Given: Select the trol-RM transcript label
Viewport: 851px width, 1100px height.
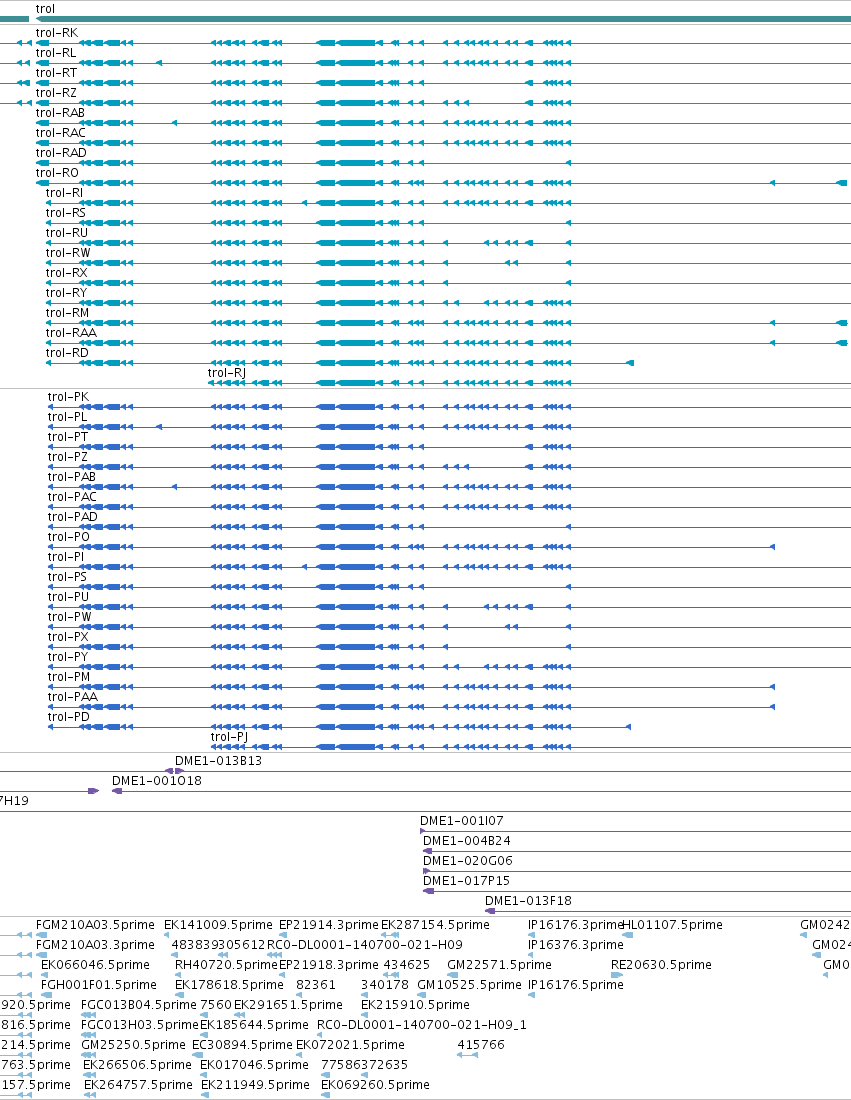Looking at the screenshot, I should [67, 313].
